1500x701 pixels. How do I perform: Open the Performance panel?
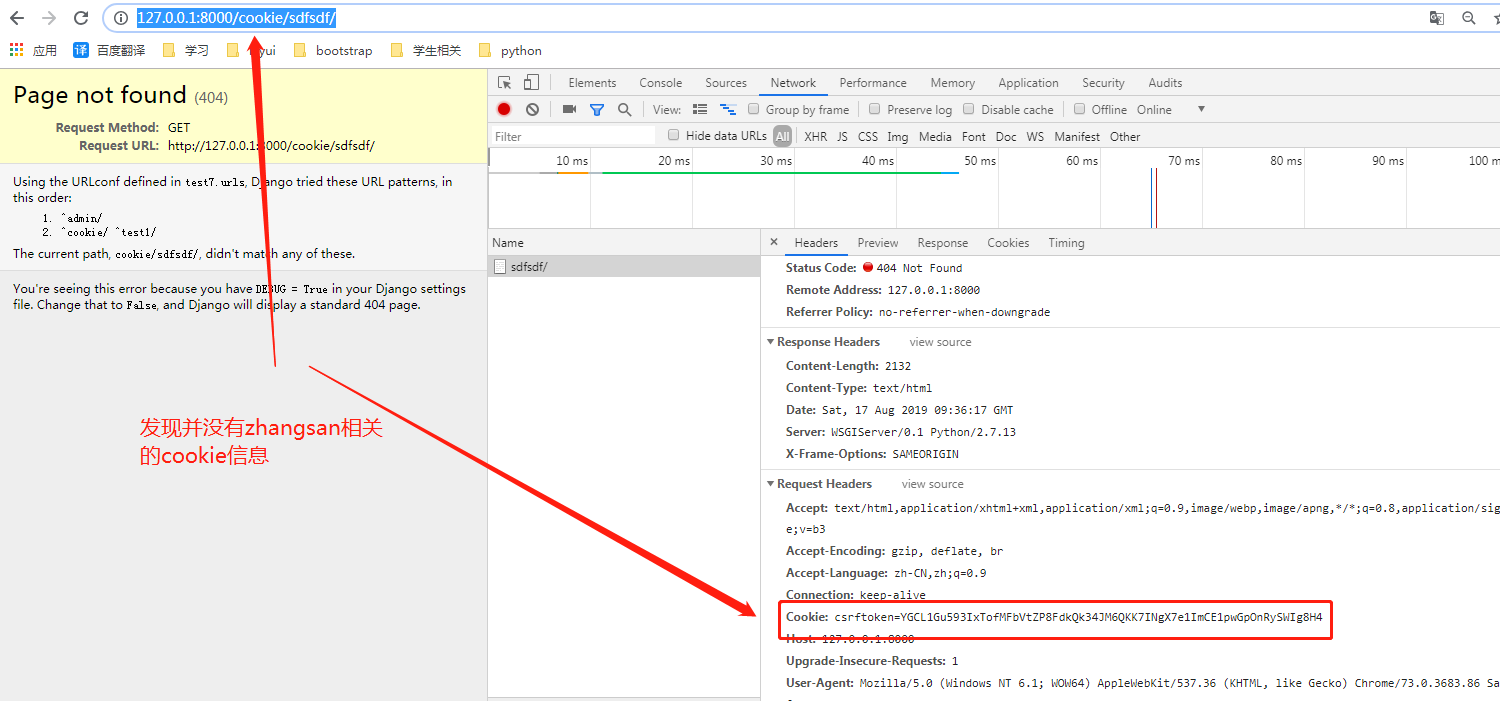point(873,83)
